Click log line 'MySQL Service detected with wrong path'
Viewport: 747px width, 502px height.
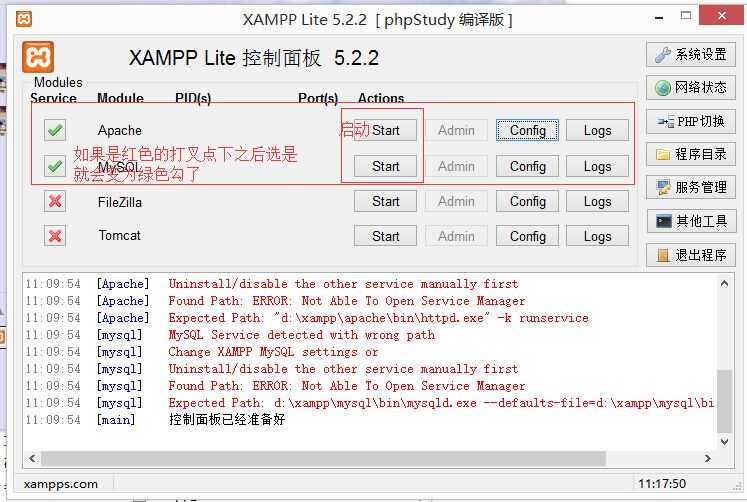point(302,335)
